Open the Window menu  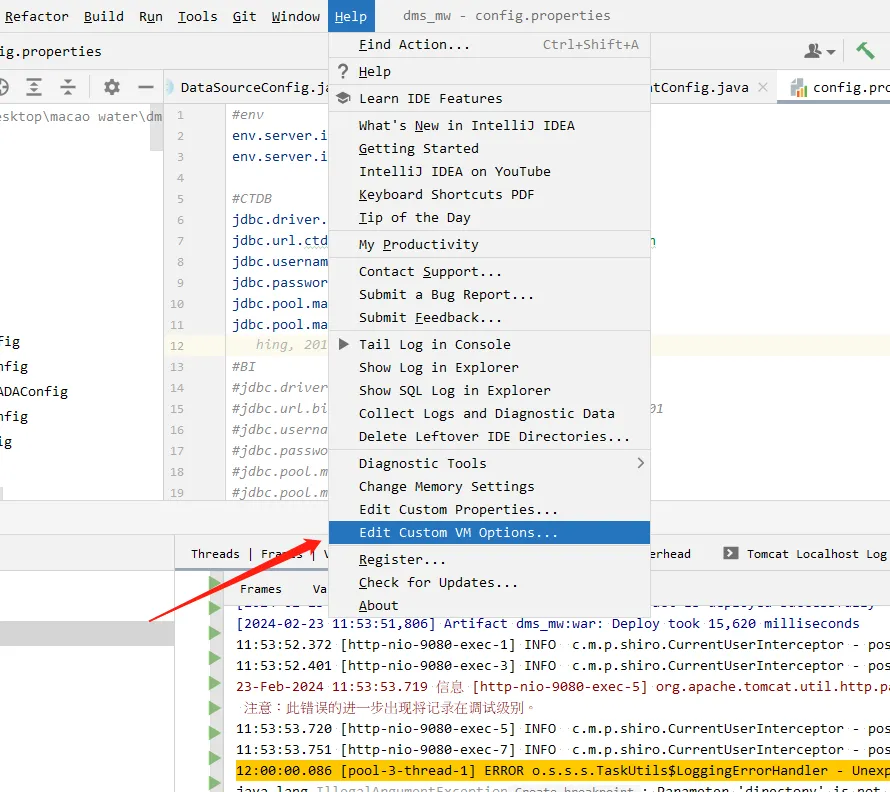click(x=295, y=16)
